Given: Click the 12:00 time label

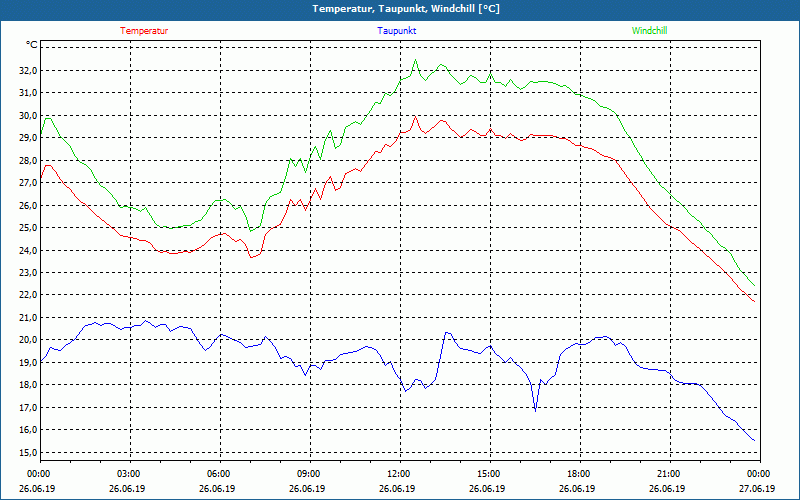Looking at the screenshot, I should 398,474.
